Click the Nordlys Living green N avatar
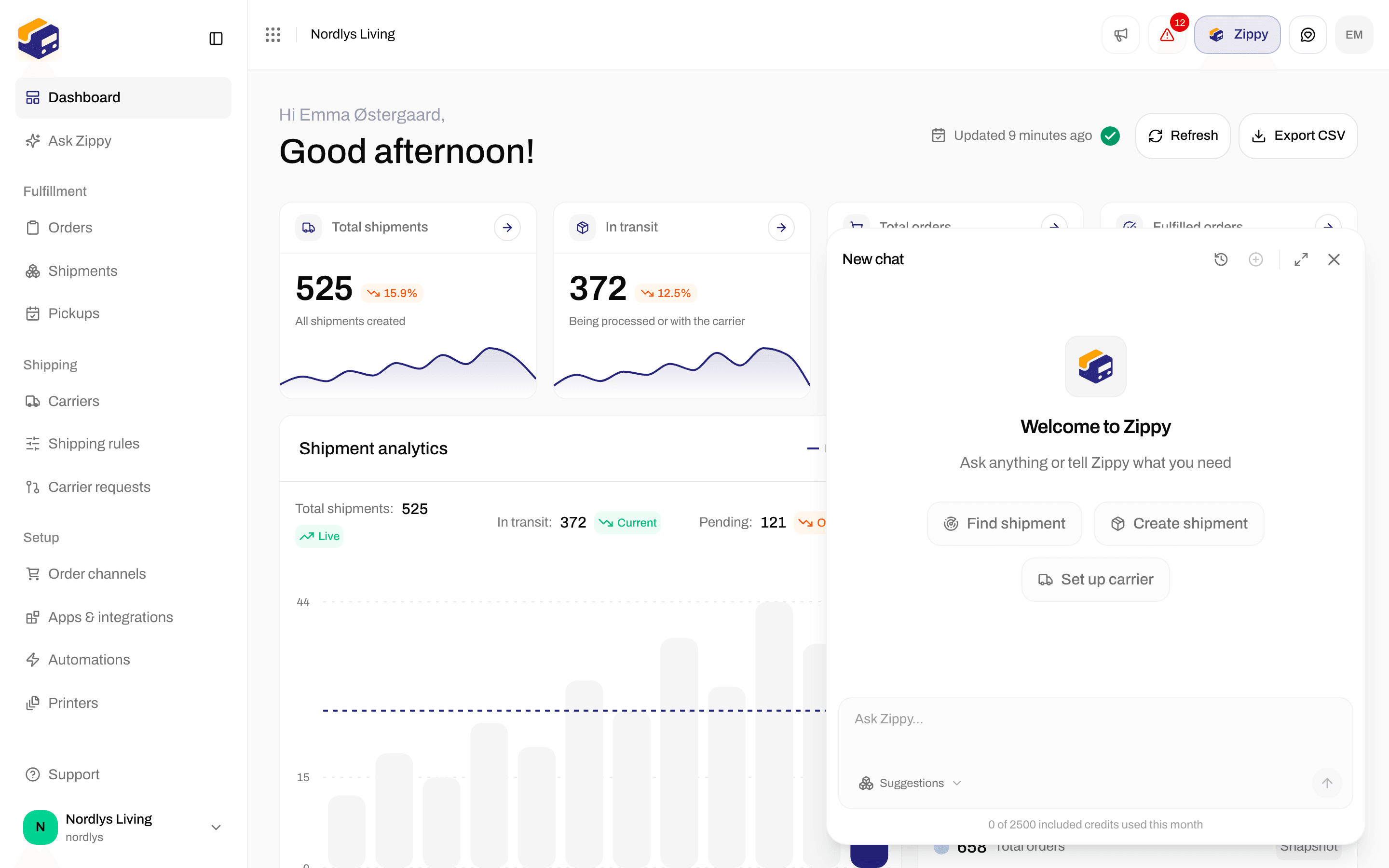This screenshot has width=1389, height=868. 40,827
